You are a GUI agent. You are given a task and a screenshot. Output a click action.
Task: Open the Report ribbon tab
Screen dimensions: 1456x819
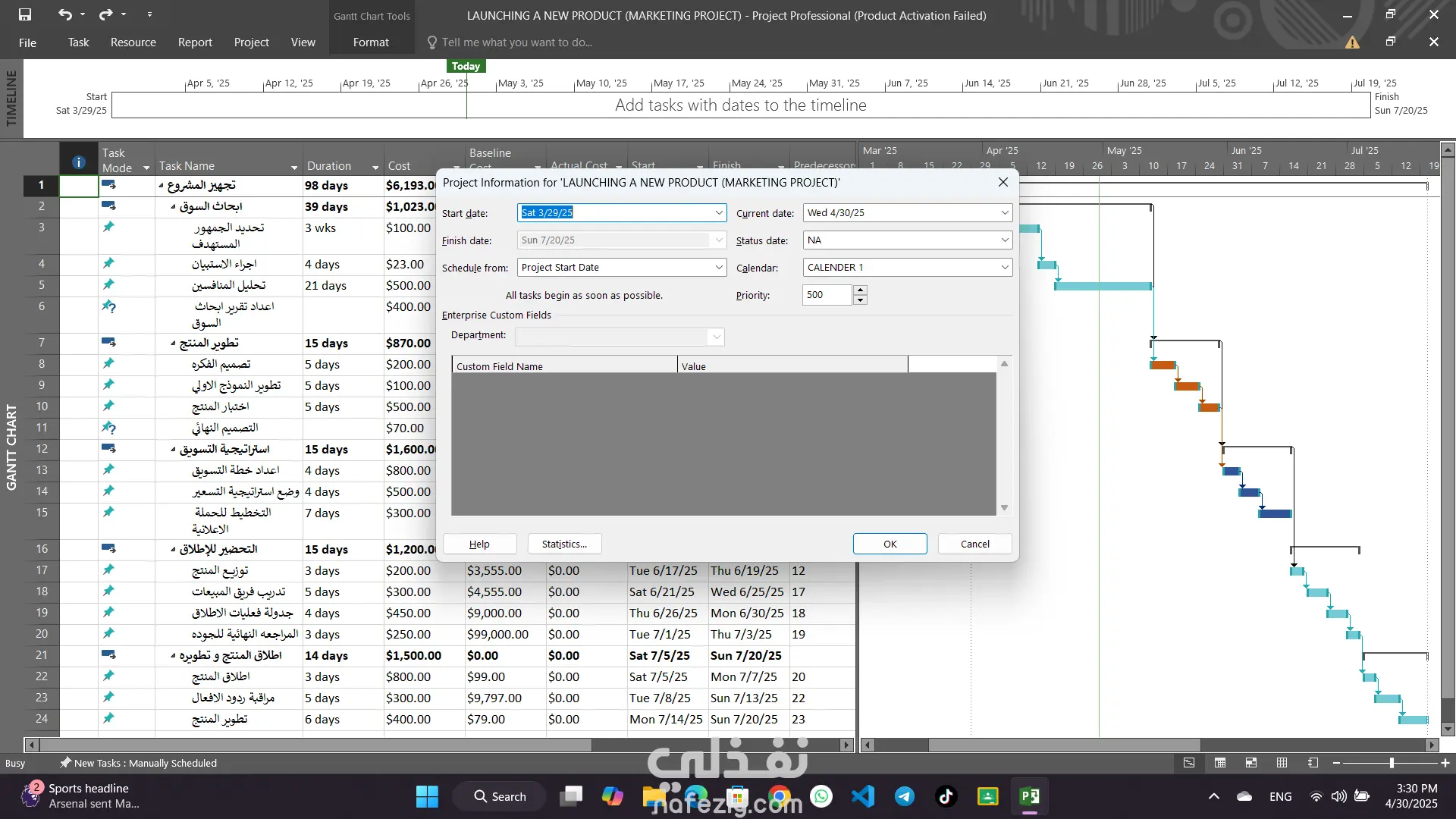pyautogui.click(x=195, y=42)
